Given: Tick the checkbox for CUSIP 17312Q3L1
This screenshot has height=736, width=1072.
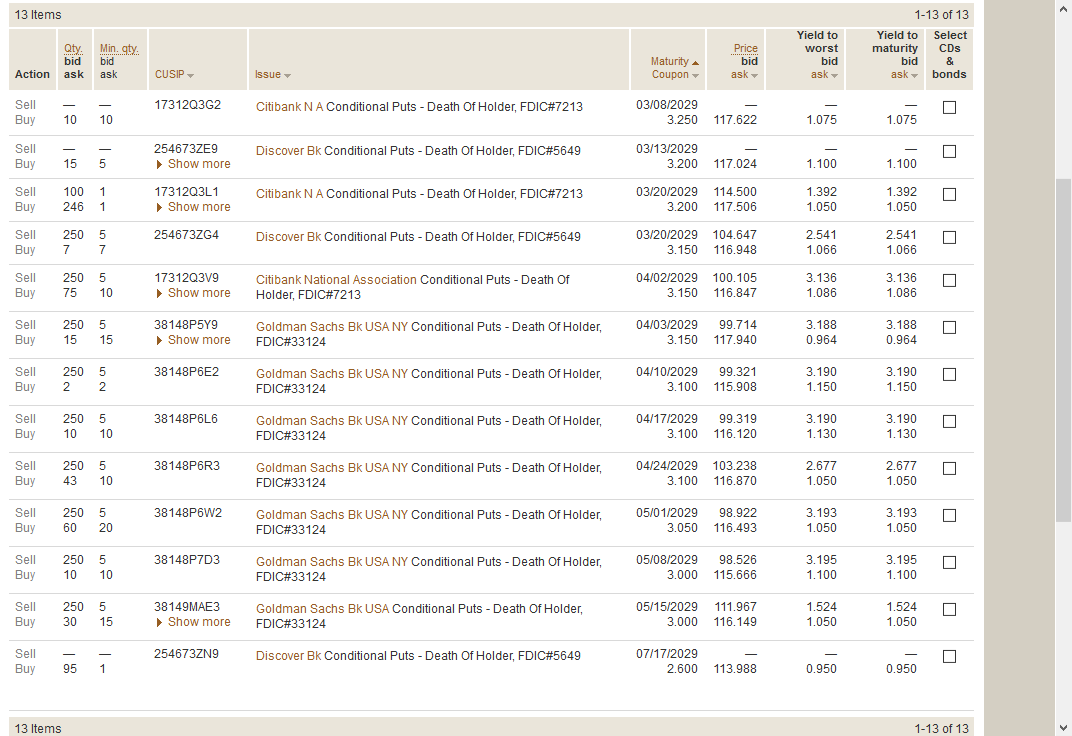Looking at the screenshot, I should pyautogui.click(x=949, y=195).
